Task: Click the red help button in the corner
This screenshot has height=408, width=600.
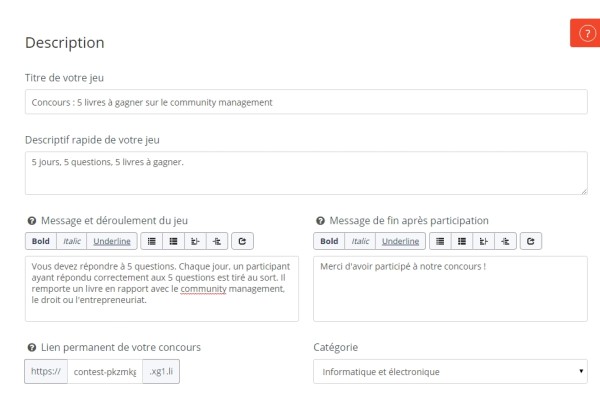Action: click(586, 33)
